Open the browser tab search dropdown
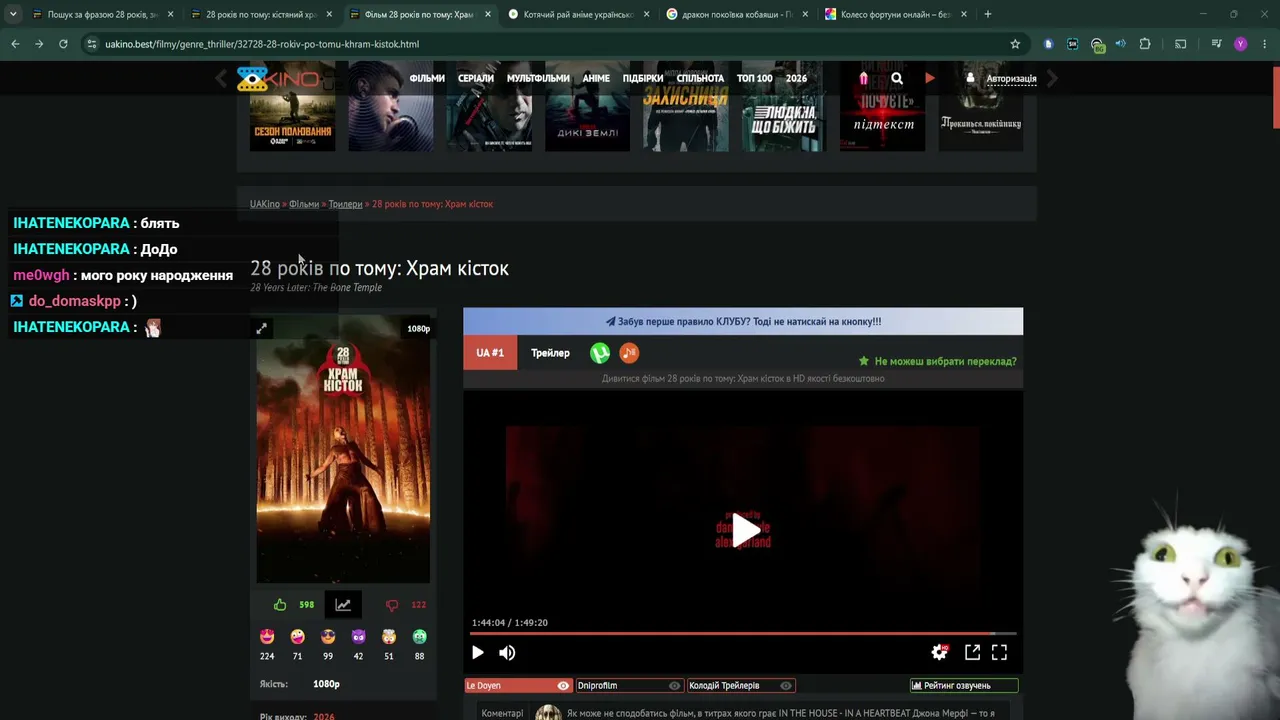1280x720 pixels. coord(13,14)
